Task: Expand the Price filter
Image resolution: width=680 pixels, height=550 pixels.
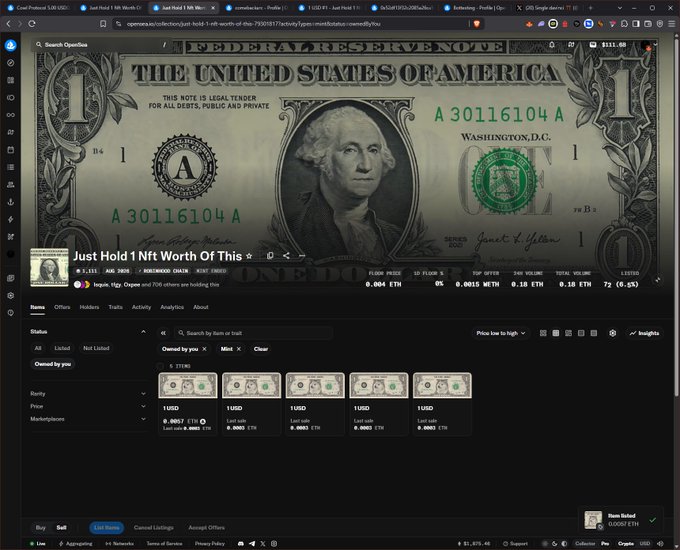Action: tap(88, 406)
